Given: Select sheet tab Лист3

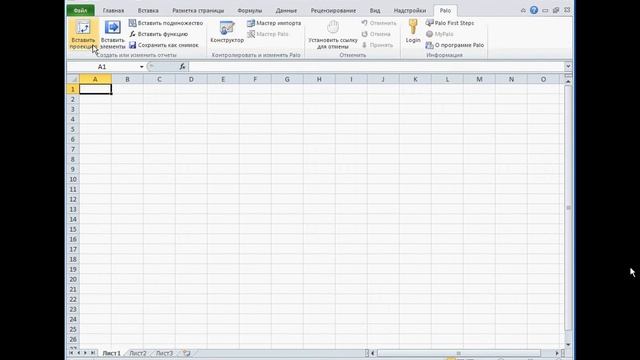Looking at the screenshot, I should pos(164,353).
